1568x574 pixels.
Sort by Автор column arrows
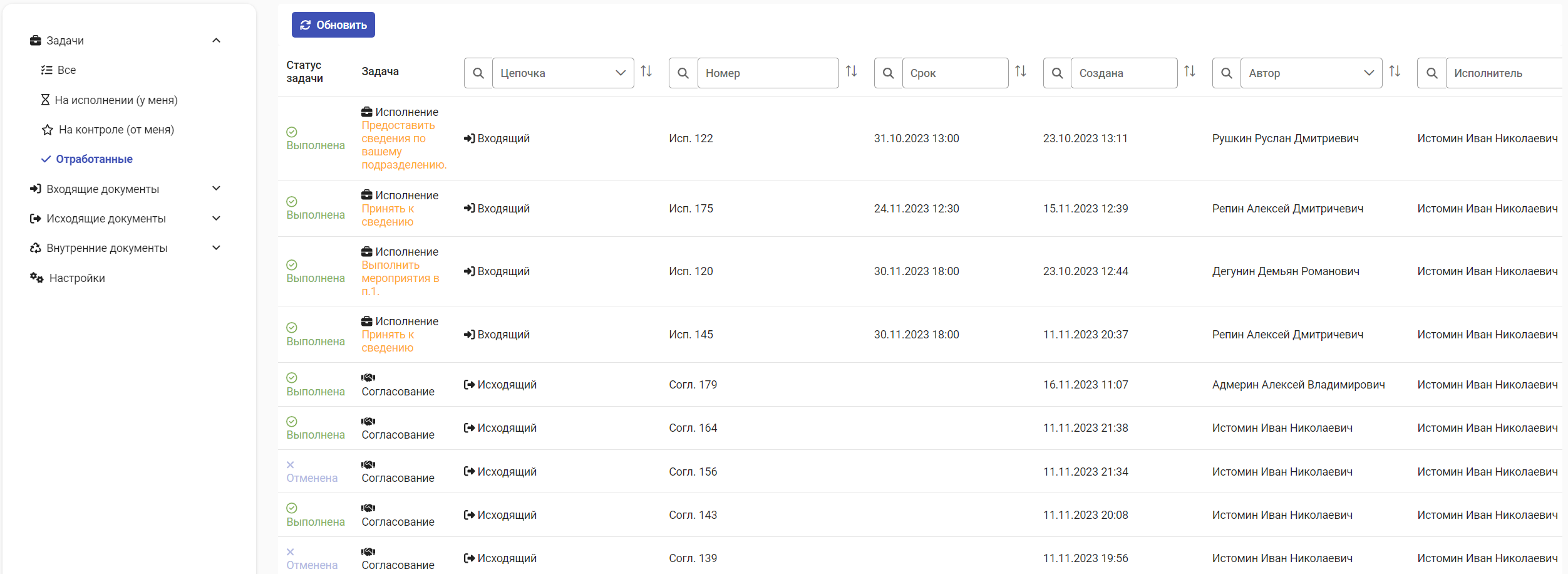tap(1395, 71)
